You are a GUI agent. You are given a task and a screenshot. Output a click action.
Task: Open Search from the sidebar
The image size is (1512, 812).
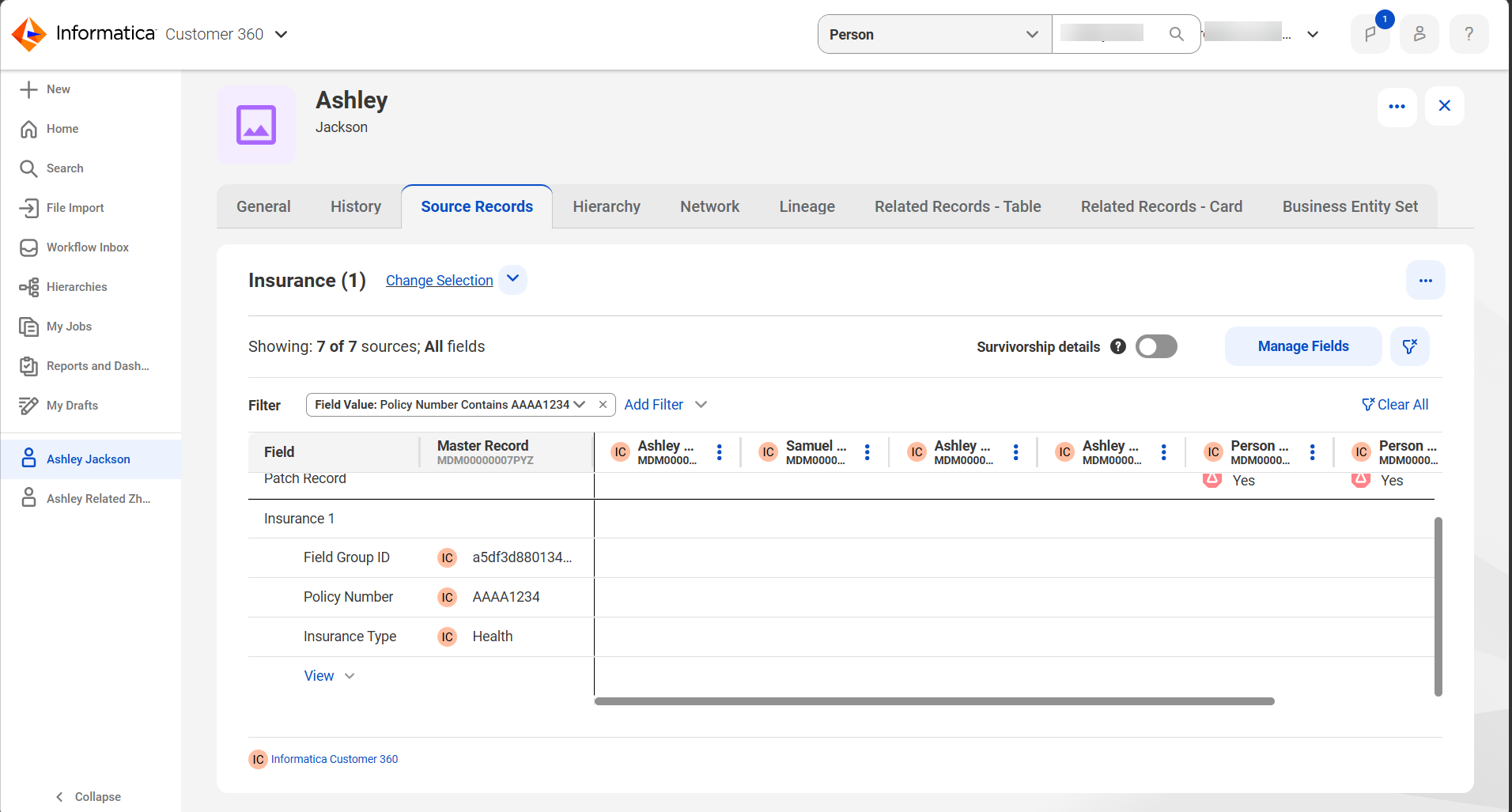click(64, 168)
